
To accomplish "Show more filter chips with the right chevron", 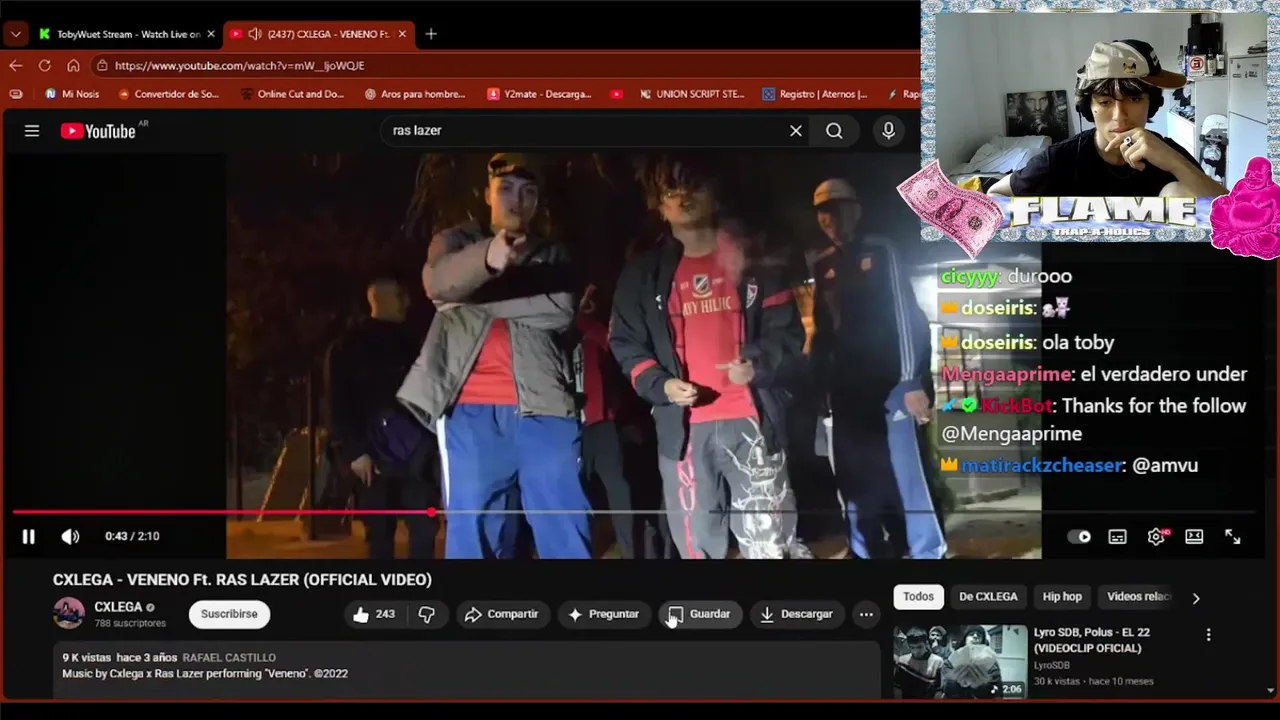I will point(1196,598).
